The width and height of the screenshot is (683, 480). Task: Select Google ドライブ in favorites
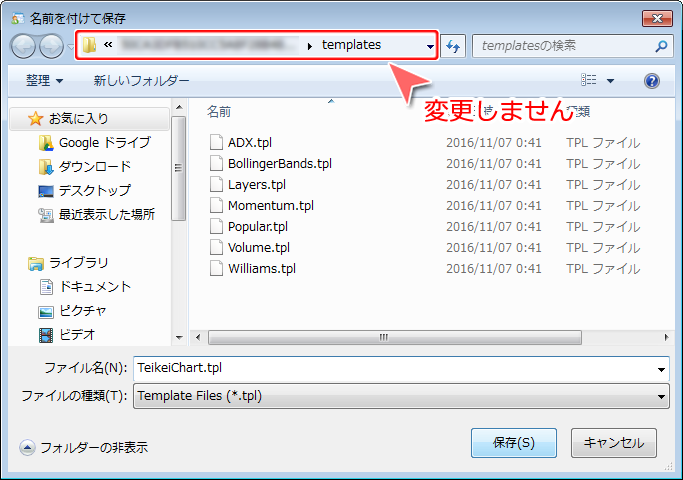105,142
